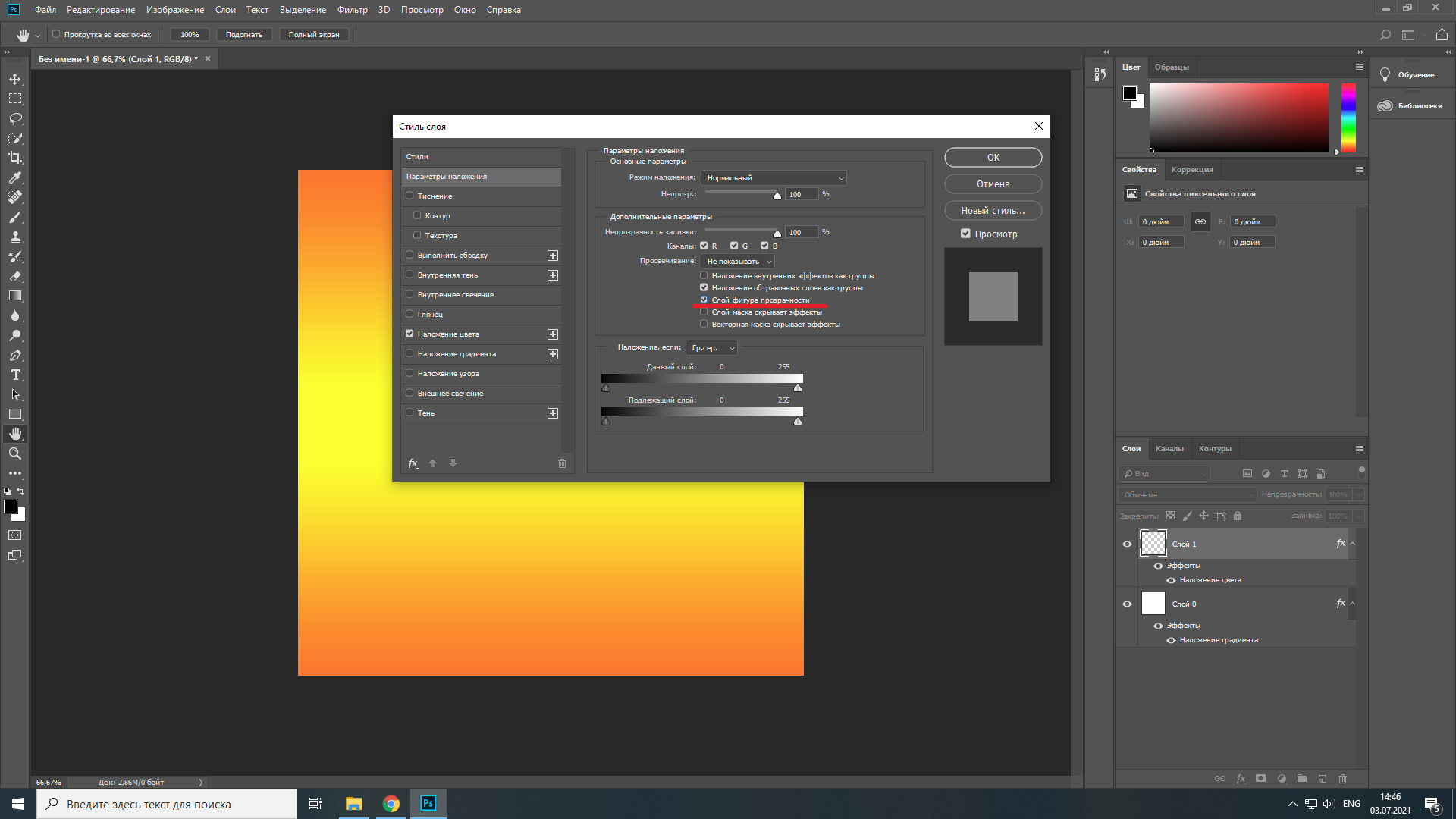1456x819 pixels.
Task: Add another Stroke effect with plus icon
Action: pos(553,256)
